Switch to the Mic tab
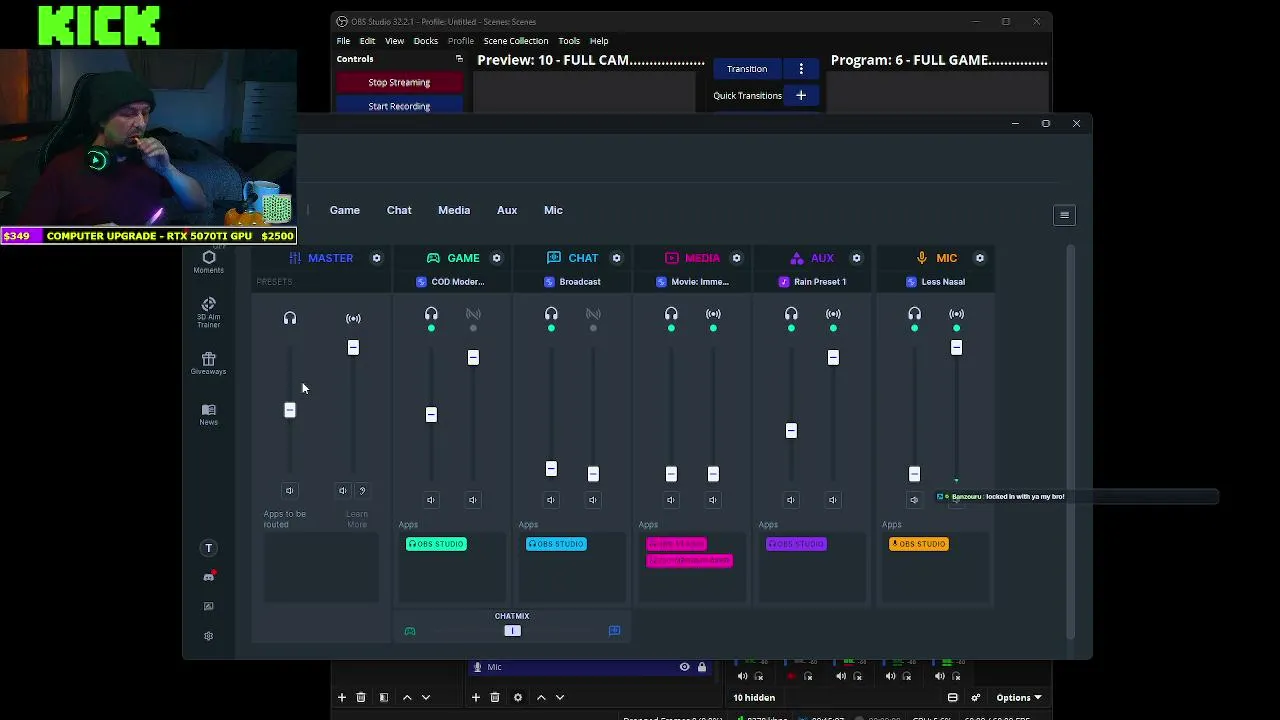 point(553,210)
